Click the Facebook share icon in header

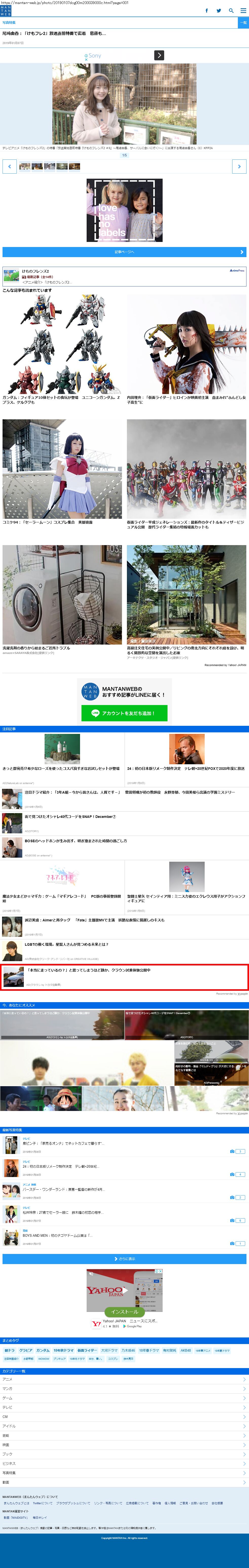(x=206, y=10)
